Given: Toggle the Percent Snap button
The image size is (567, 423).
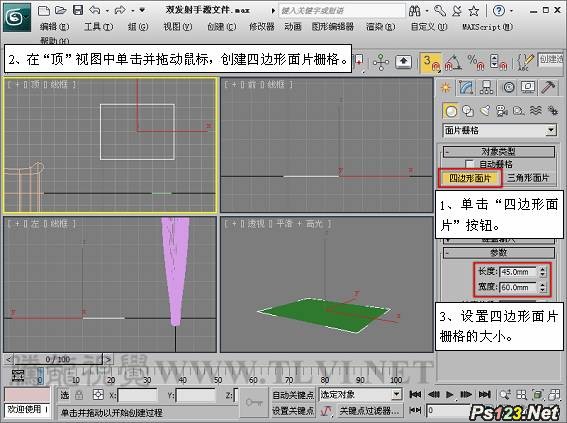Looking at the screenshot, I should pyautogui.click(x=476, y=62).
